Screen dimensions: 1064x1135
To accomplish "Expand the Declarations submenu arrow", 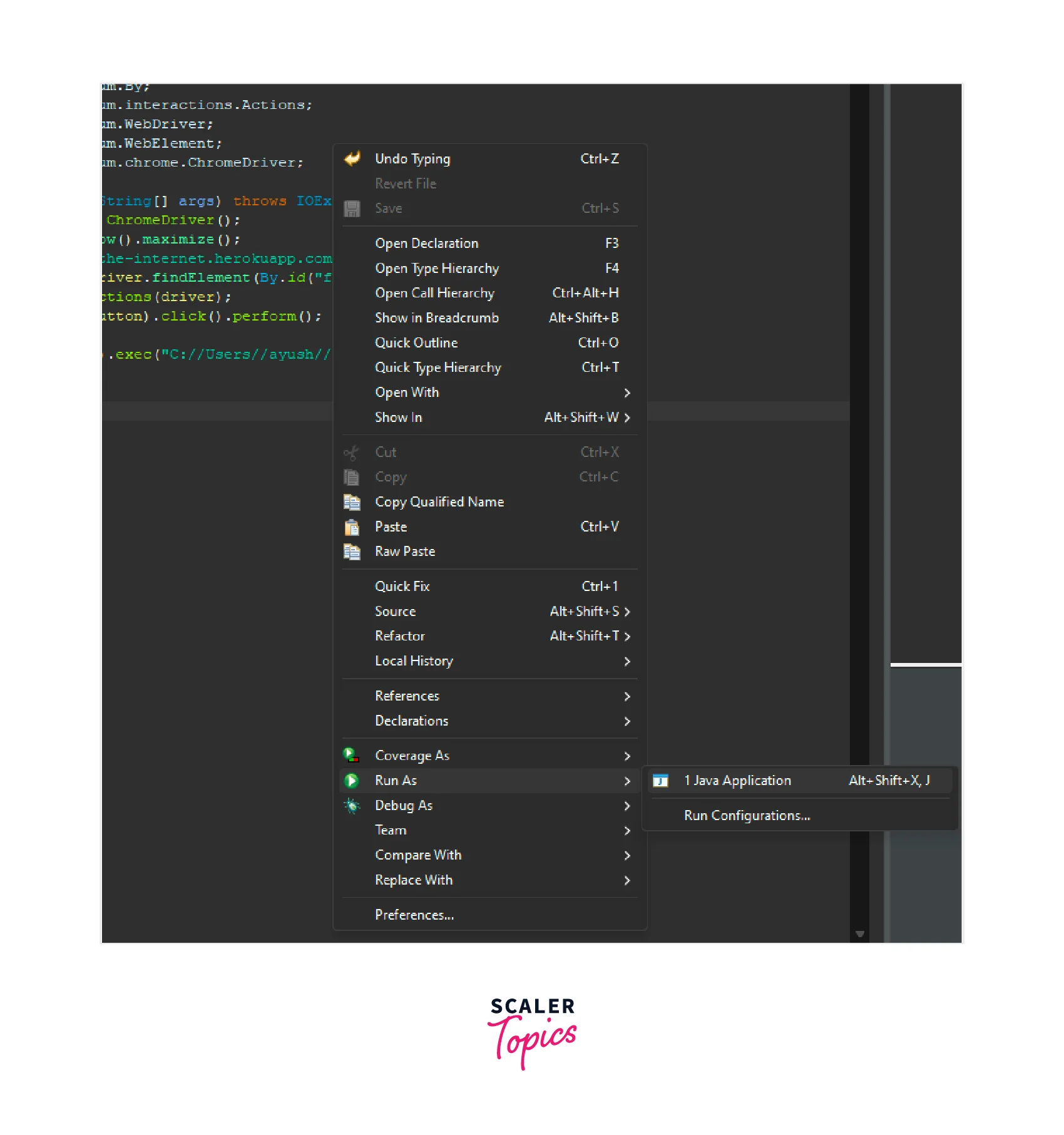I will (x=627, y=722).
